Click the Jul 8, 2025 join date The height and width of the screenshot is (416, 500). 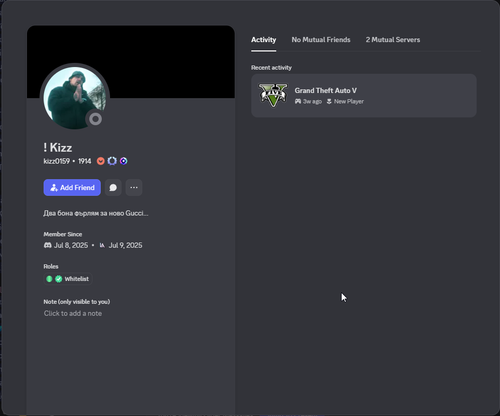pyautogui.click(x=71, y=245)
